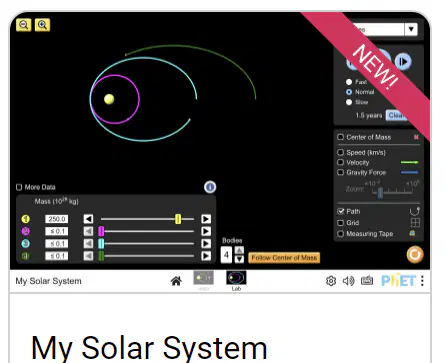This screenshot has width=446, height=363.
Task: Click the yellow sun in the play area
Action: pos(109,99)
